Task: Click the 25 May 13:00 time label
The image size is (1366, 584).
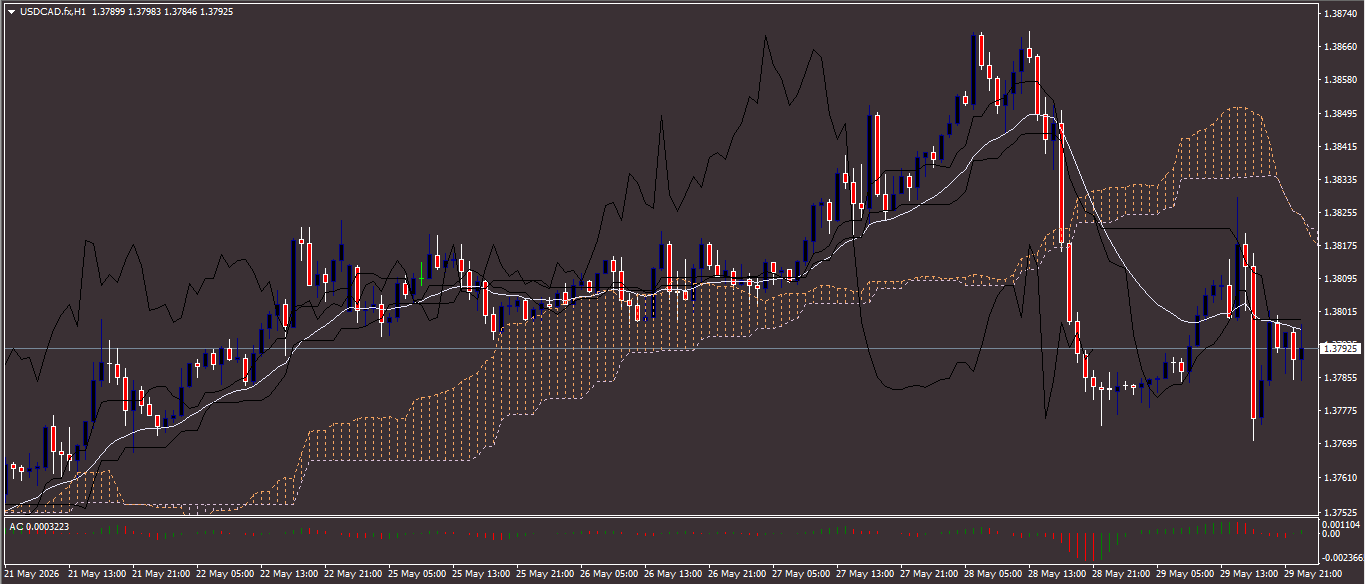Action: click(x=481, y=575)
